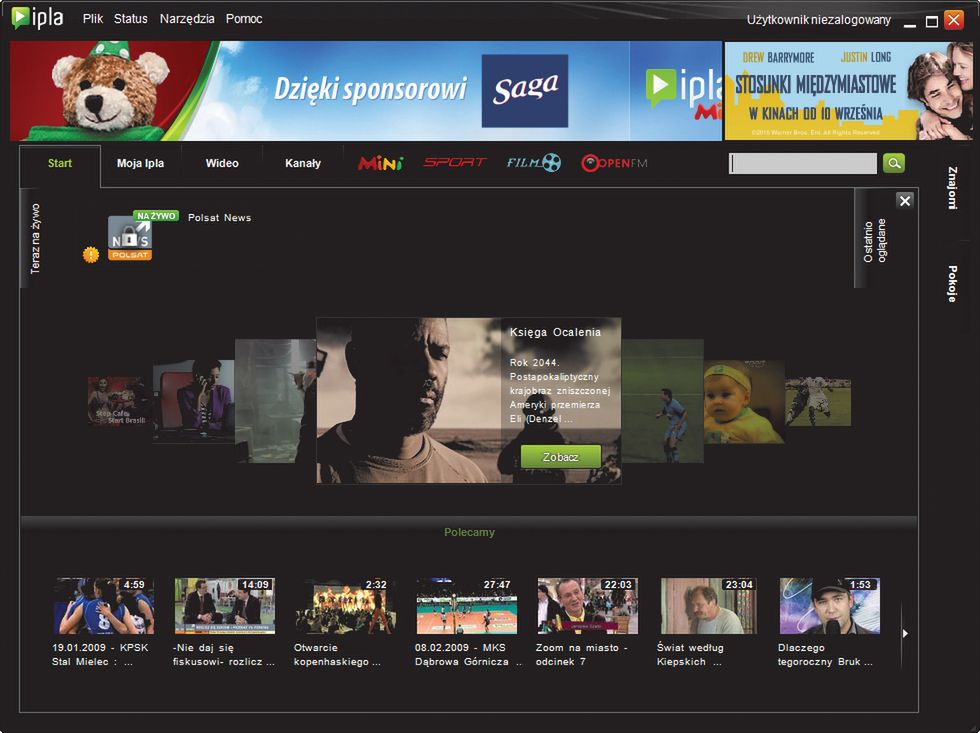Switch to the Kanały tab
The image size is (980, 733).
coord(303,164)
